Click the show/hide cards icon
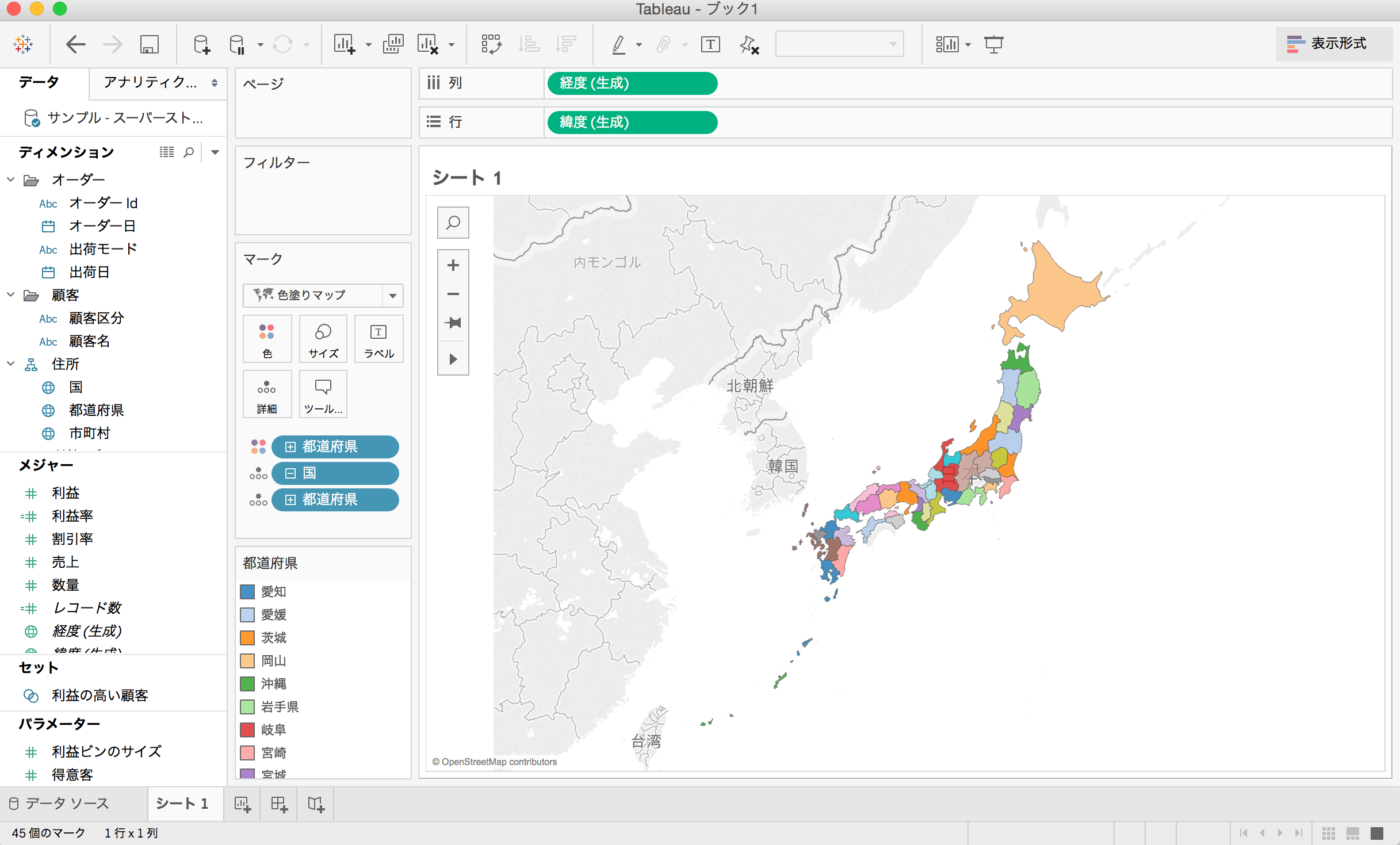This screenshot has width=1400, height=845. coord(947,44)
